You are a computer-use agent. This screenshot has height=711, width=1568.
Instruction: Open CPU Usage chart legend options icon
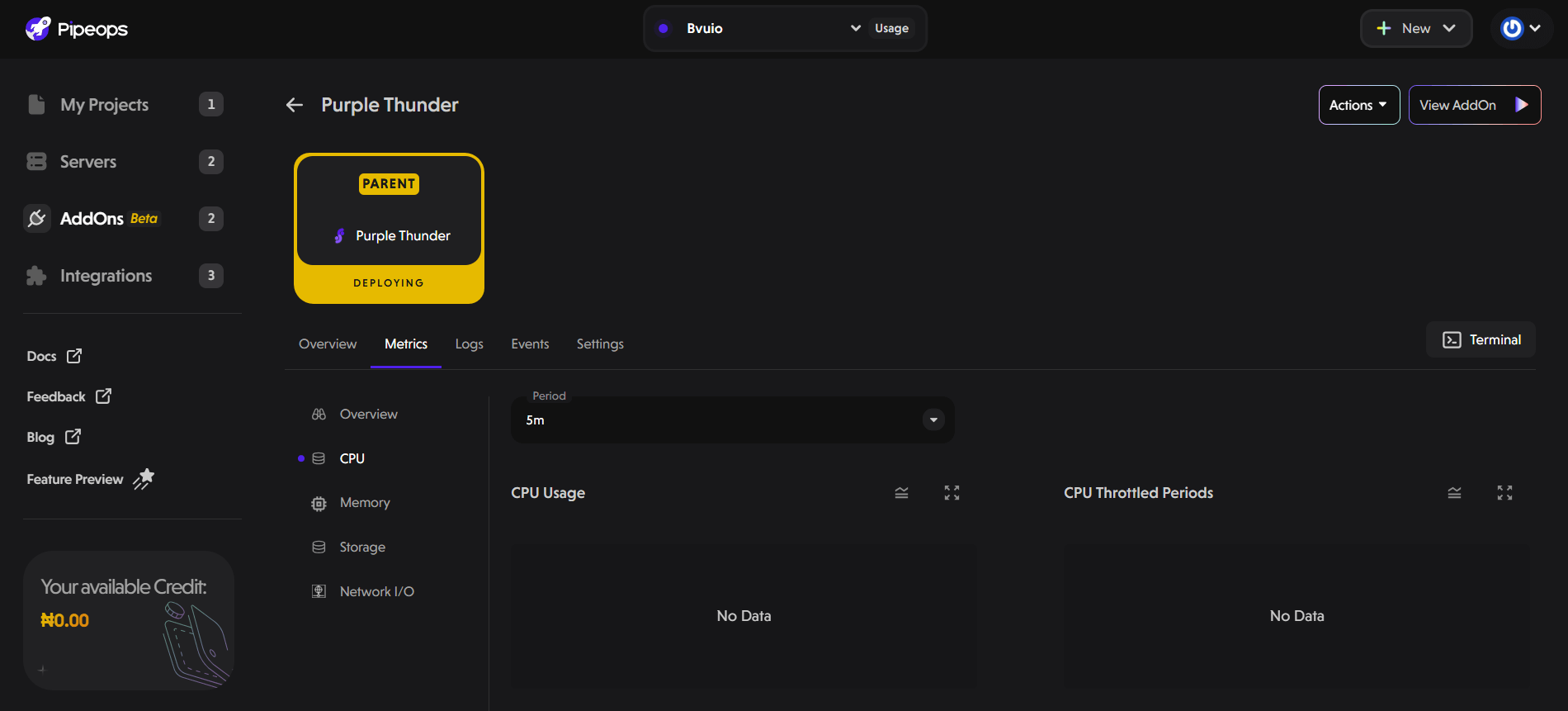tap(901, 493)
